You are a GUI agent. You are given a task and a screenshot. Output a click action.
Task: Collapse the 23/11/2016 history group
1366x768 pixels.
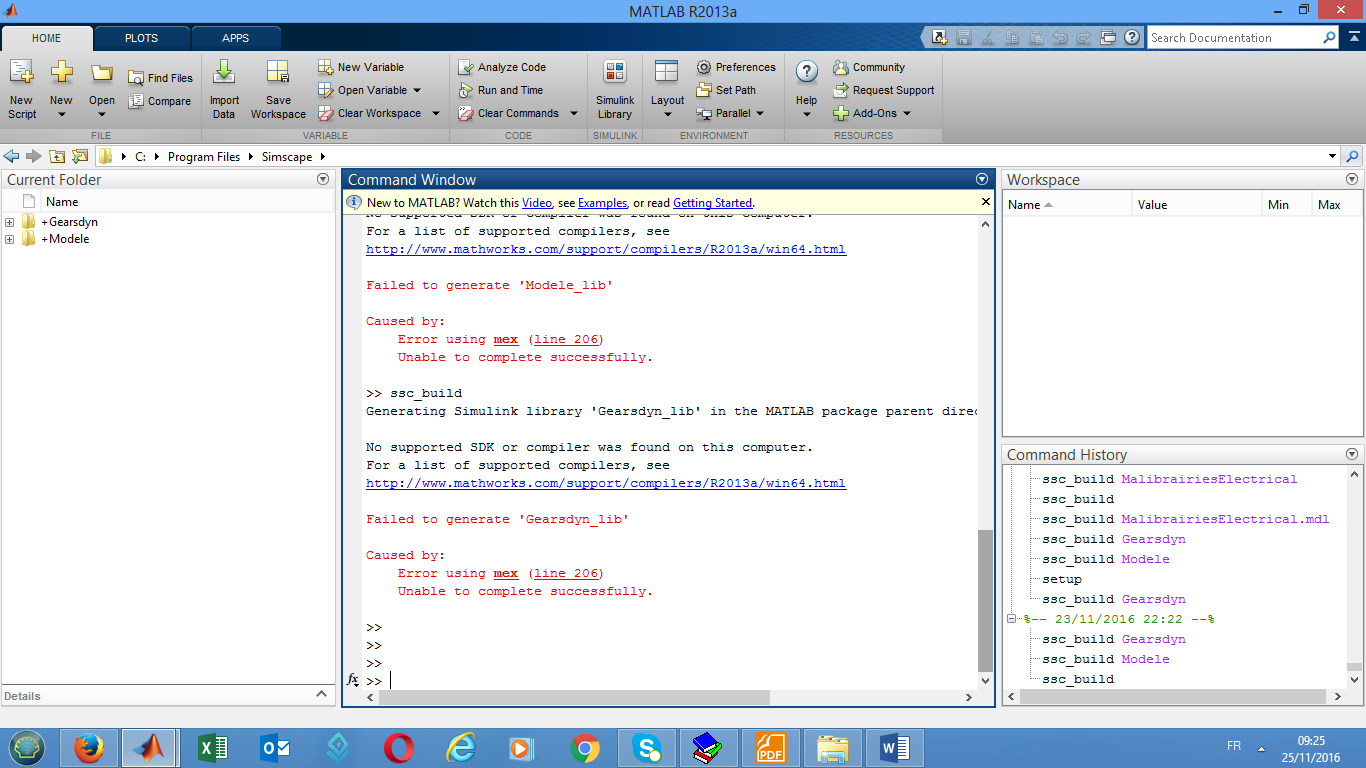1012,619
